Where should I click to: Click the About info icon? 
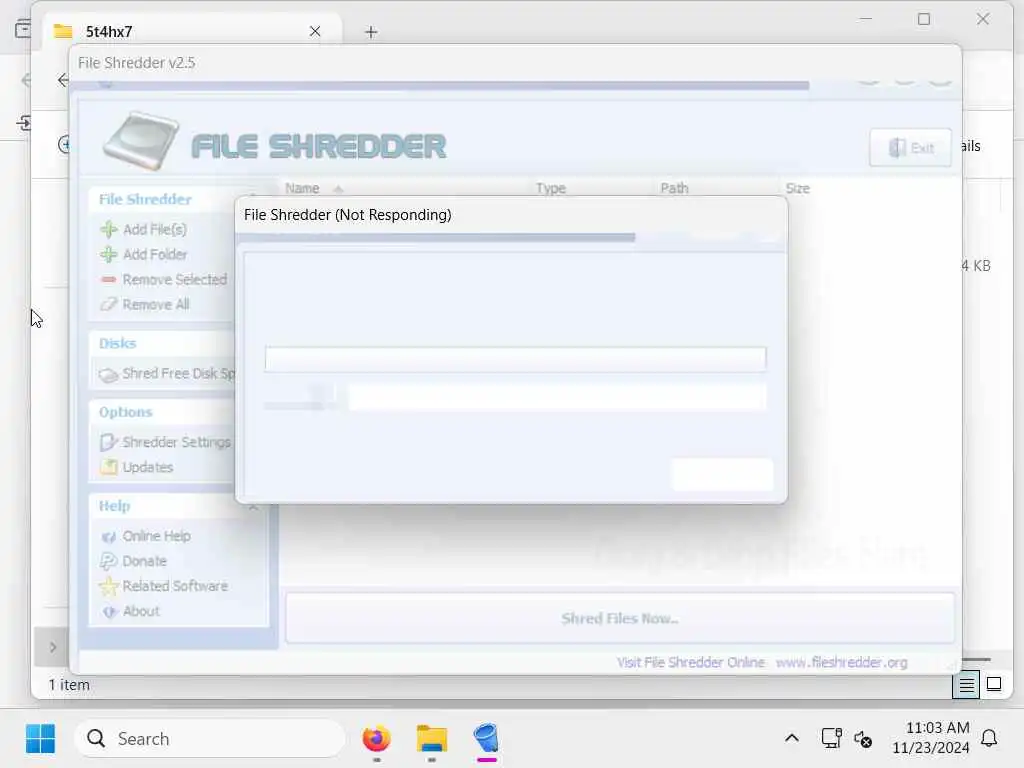[x=109, y=611]
